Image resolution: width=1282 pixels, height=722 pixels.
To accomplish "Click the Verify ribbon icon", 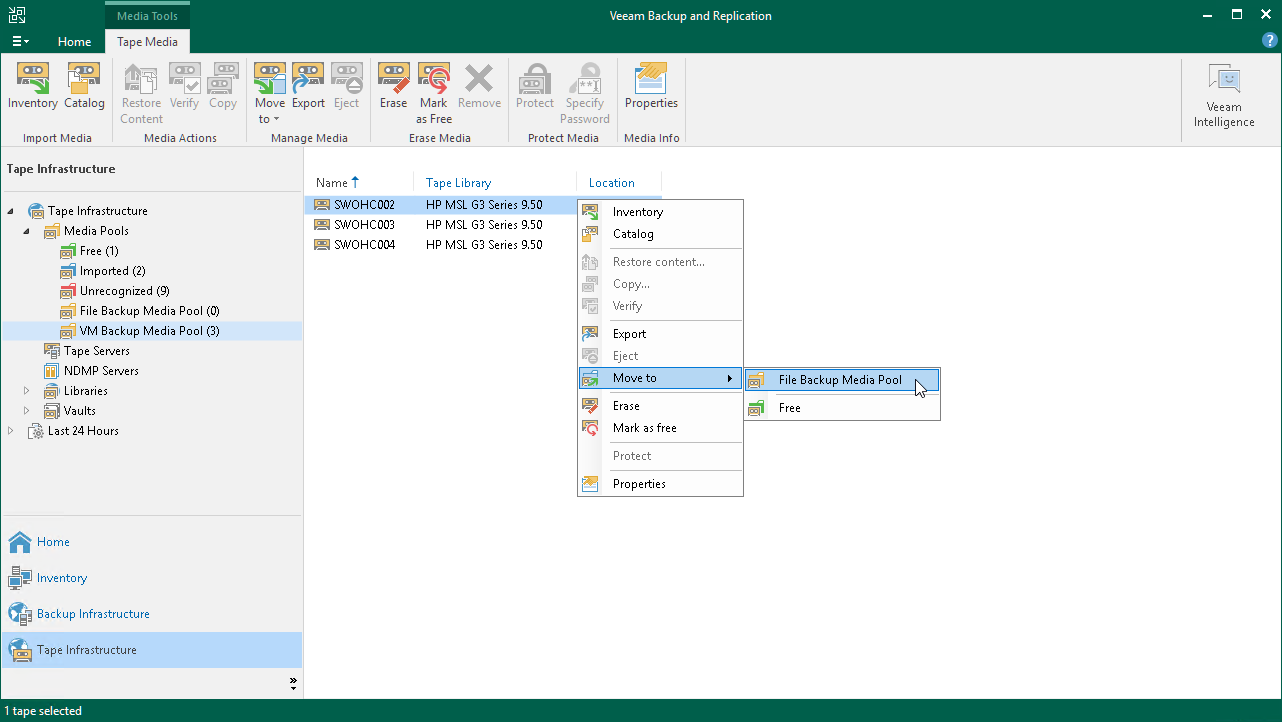I will [x=184, y=87].
